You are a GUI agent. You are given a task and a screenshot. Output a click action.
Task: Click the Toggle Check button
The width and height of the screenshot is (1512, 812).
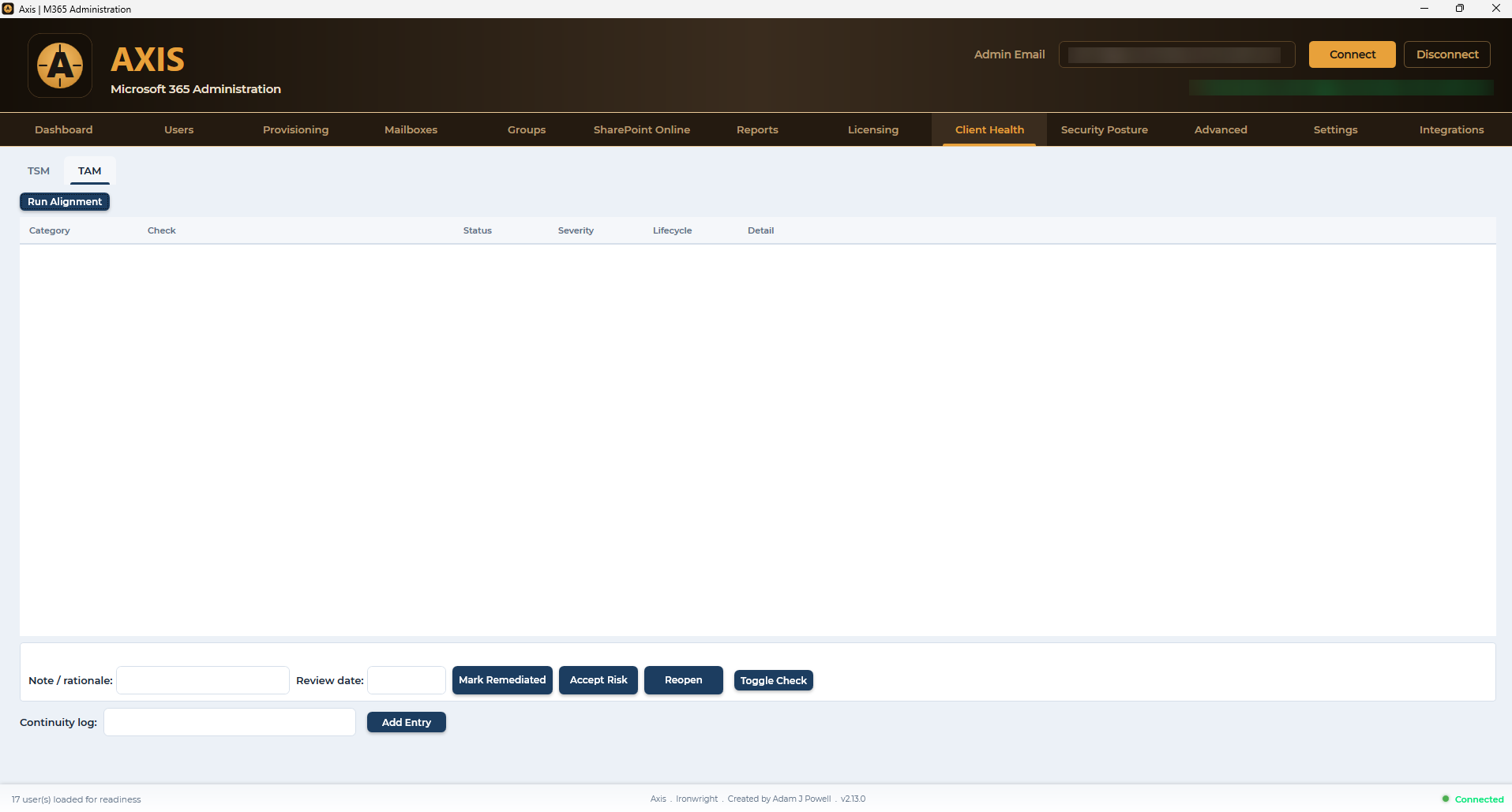774,680
